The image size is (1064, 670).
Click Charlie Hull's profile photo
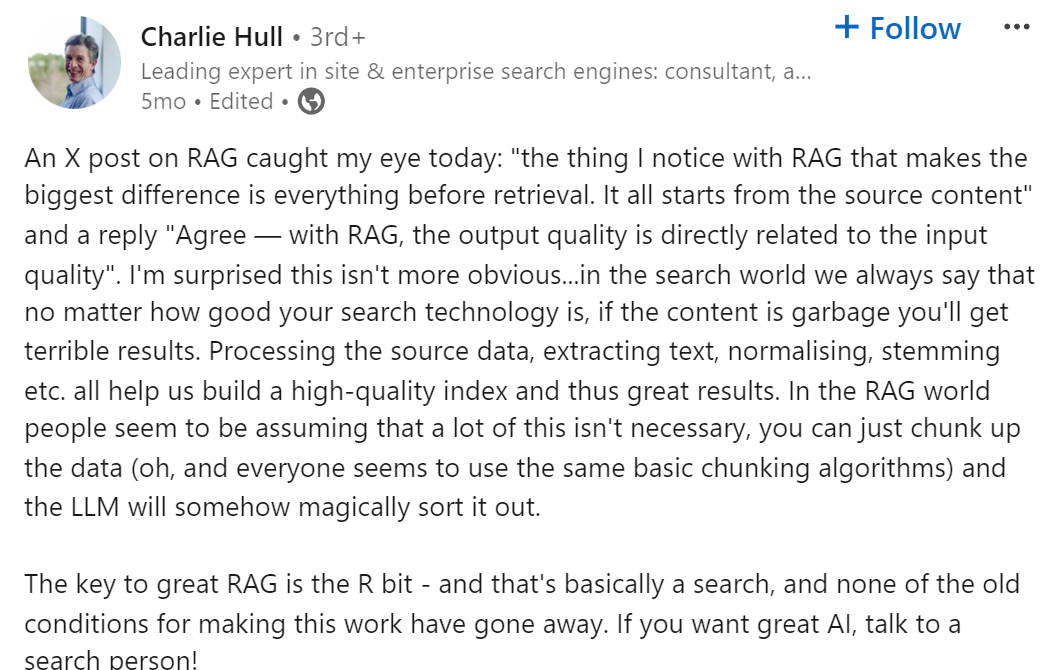tap(75, 62)
